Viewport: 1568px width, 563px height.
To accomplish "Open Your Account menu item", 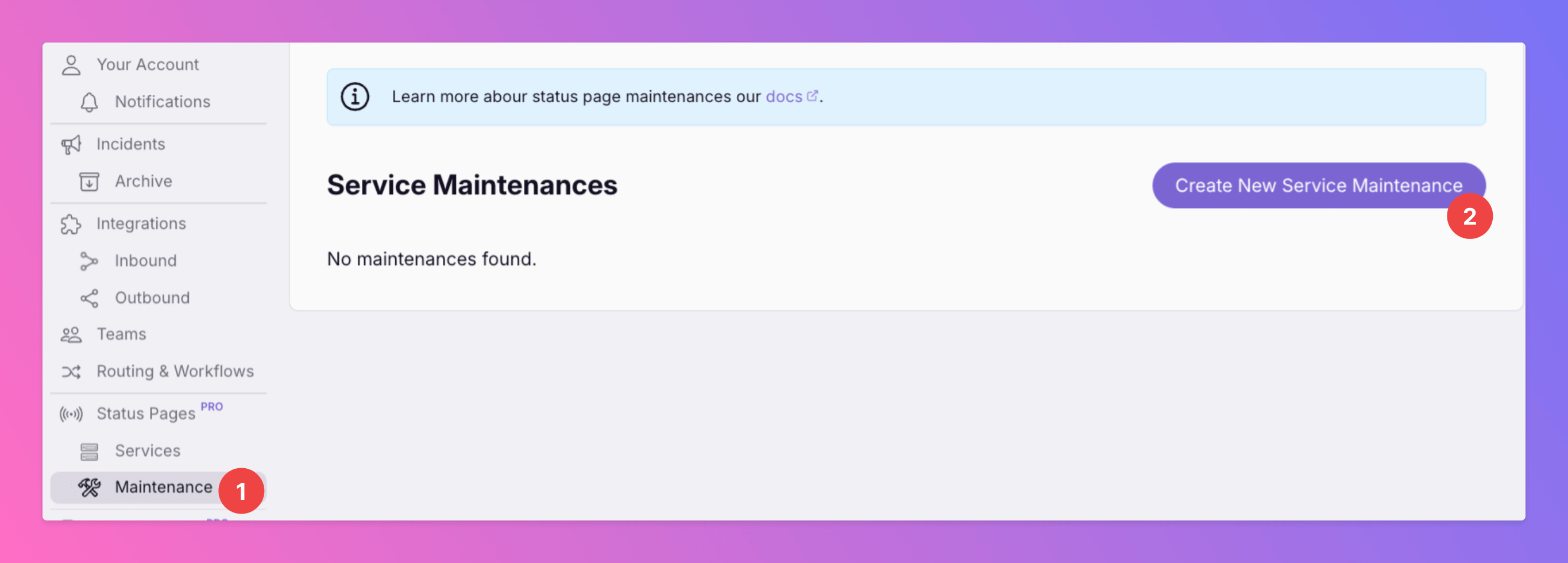I will (148, 64).
